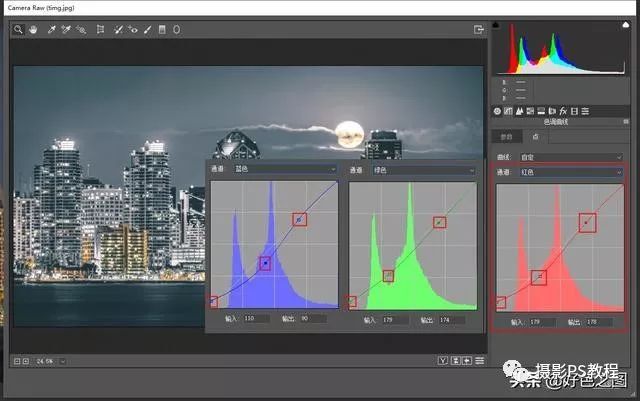Activate the Red Eye Removal tool
Viewport: 640px width, 401px height.
click(133, 30)
